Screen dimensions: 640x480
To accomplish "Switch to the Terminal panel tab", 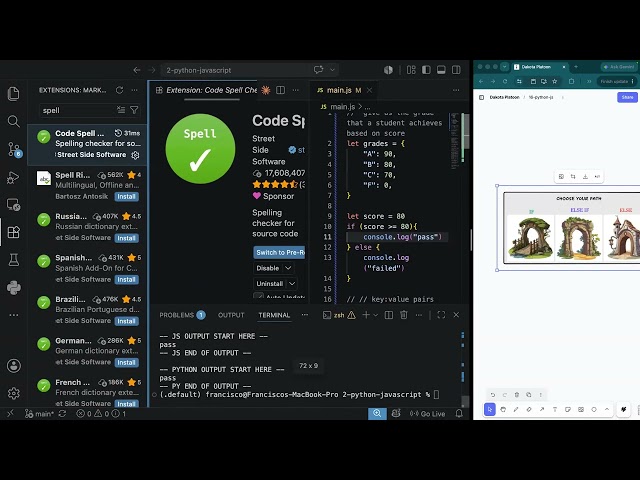I will tap(274, 315).
